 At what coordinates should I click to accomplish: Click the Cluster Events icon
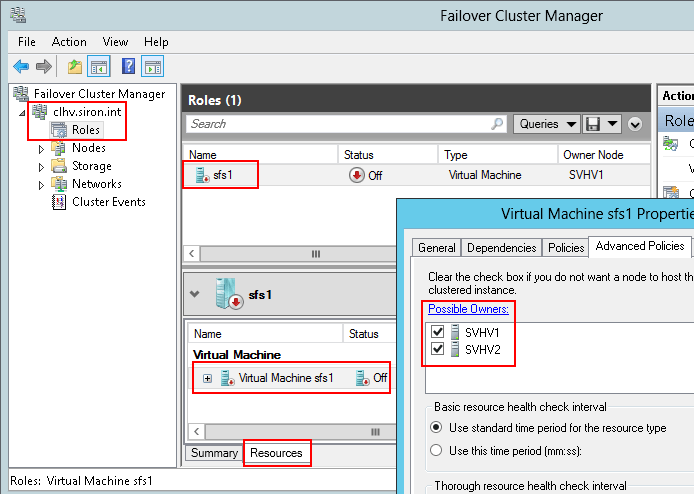pos(59,202)
